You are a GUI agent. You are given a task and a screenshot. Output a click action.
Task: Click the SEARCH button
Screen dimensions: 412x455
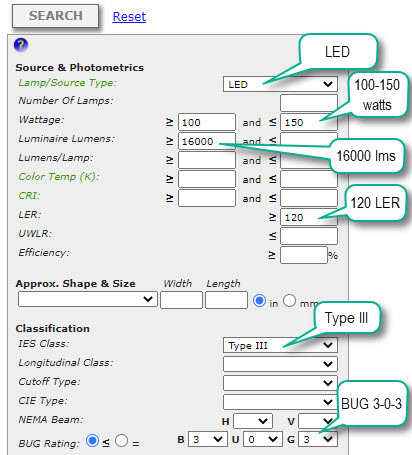pos(55,16)
